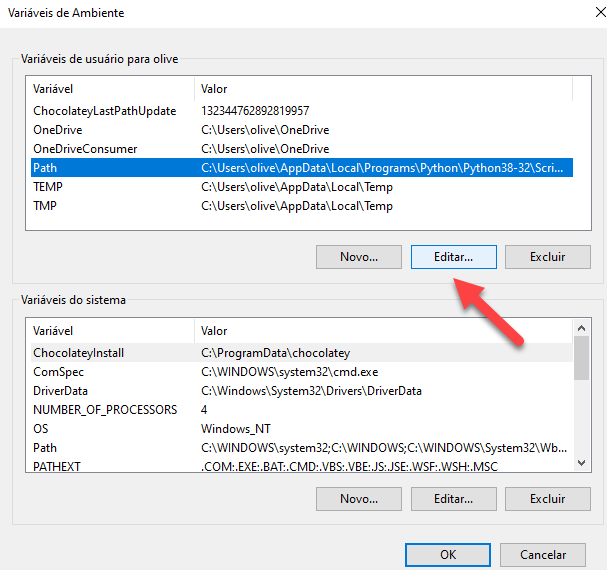Click the Windows_NT value
The width and height of the screenshot is (607, 570).
[236, 429]
